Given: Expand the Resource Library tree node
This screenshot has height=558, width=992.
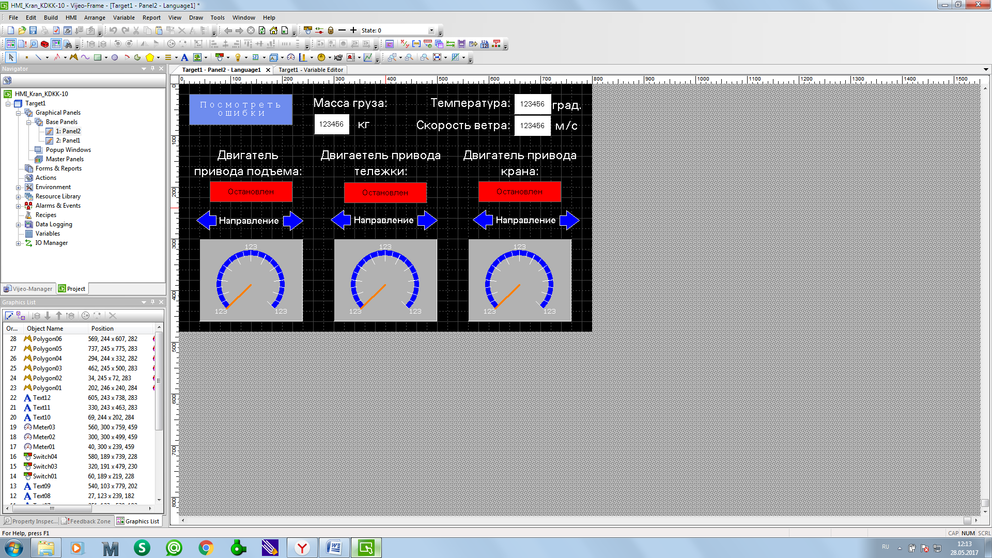Looking at the screenshot, I should 18,197.
